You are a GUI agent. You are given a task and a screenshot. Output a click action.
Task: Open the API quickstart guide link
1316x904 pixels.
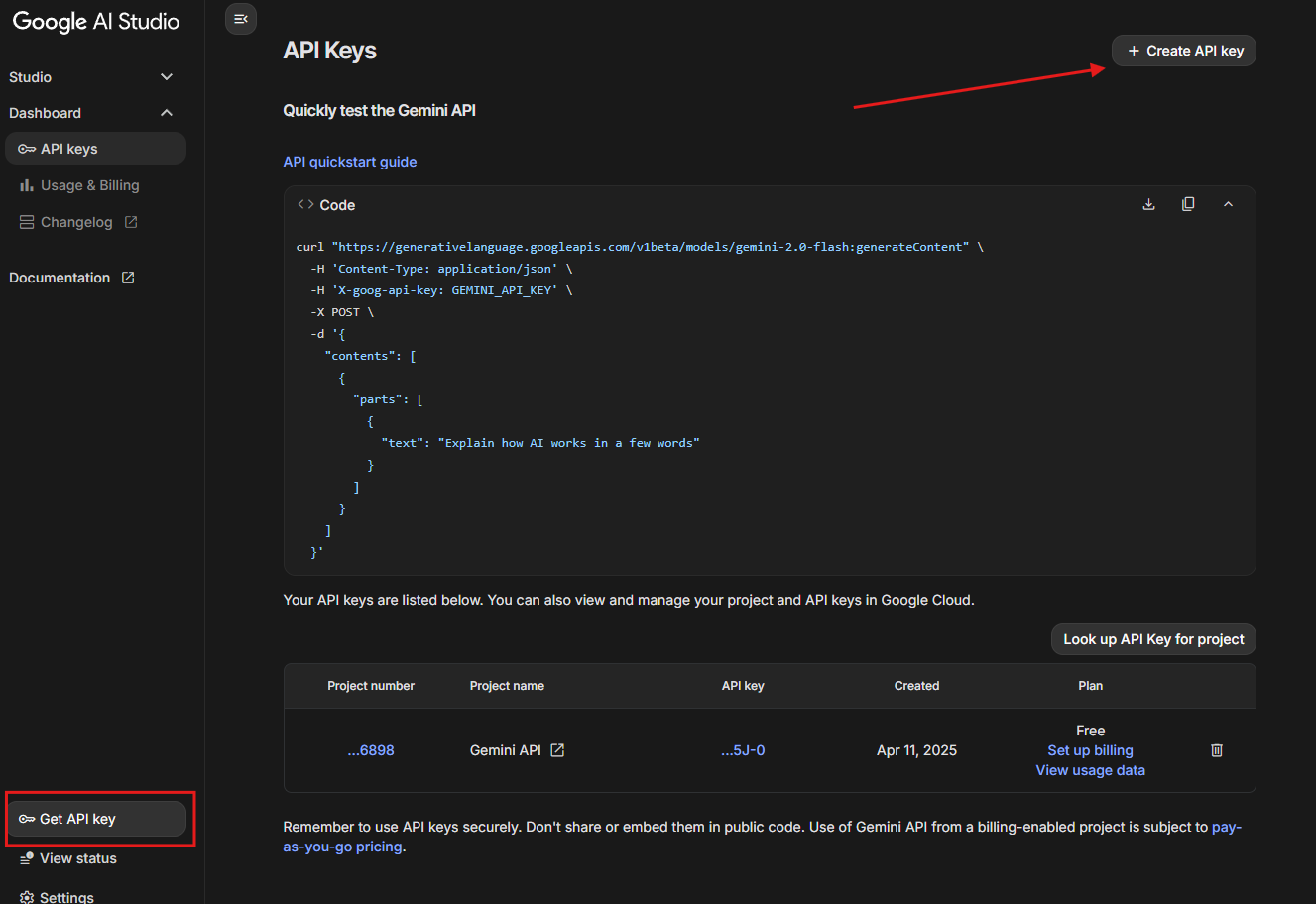point(350,162)
